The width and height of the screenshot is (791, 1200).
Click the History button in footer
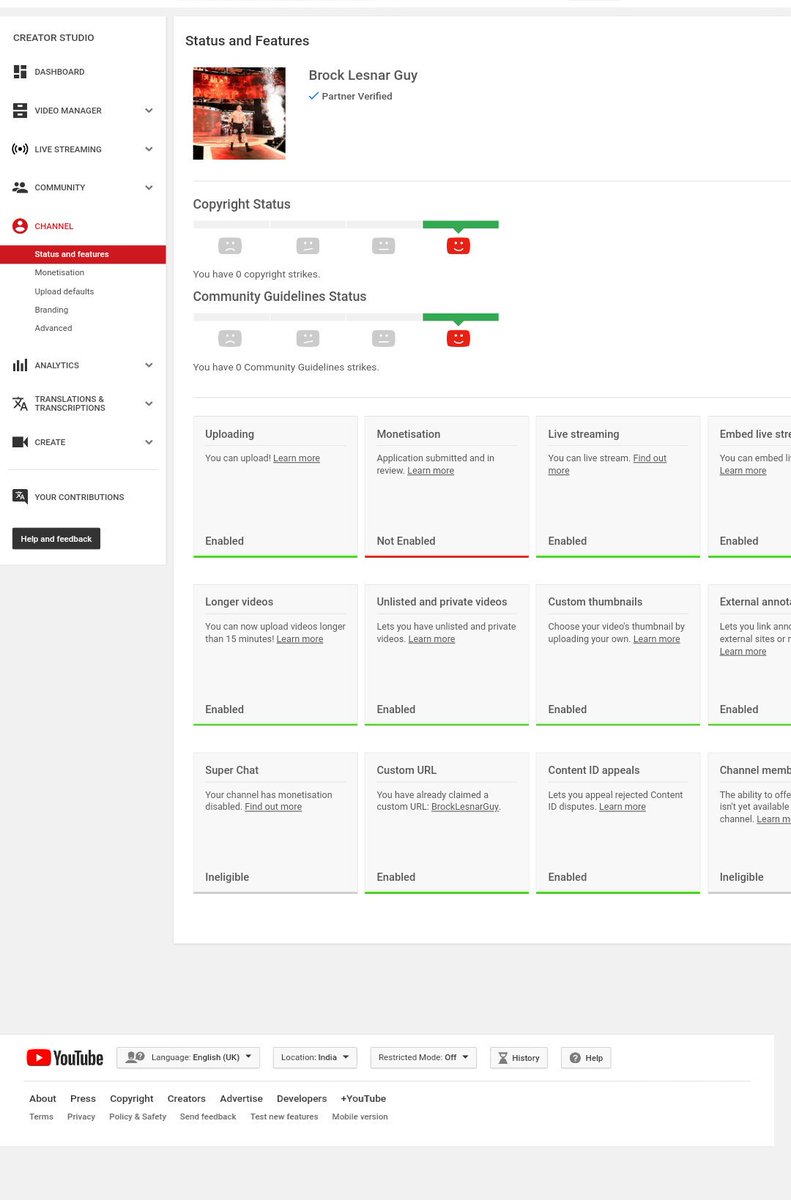pos(519,1058)
